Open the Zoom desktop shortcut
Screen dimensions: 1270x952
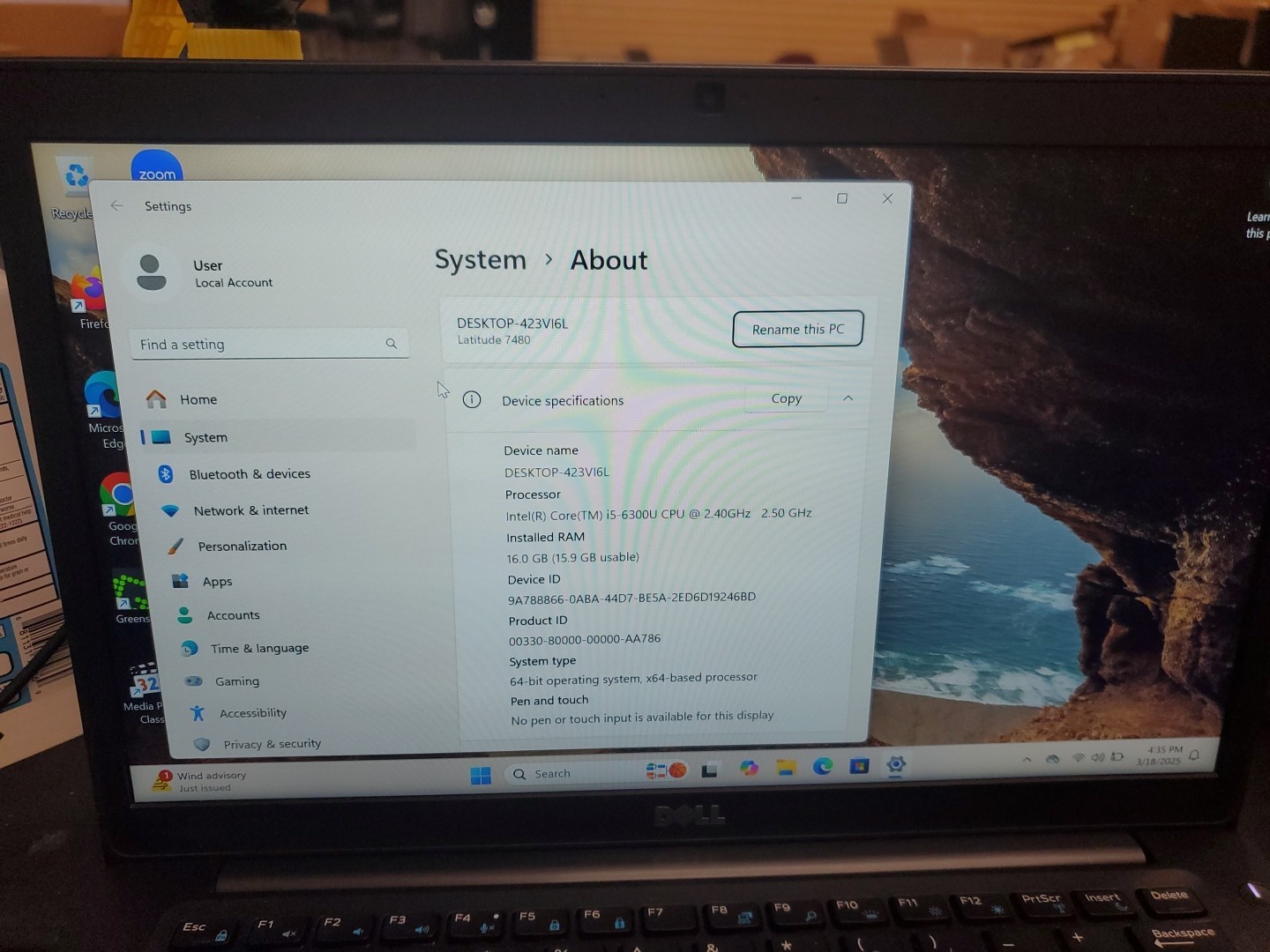[156, 167]
